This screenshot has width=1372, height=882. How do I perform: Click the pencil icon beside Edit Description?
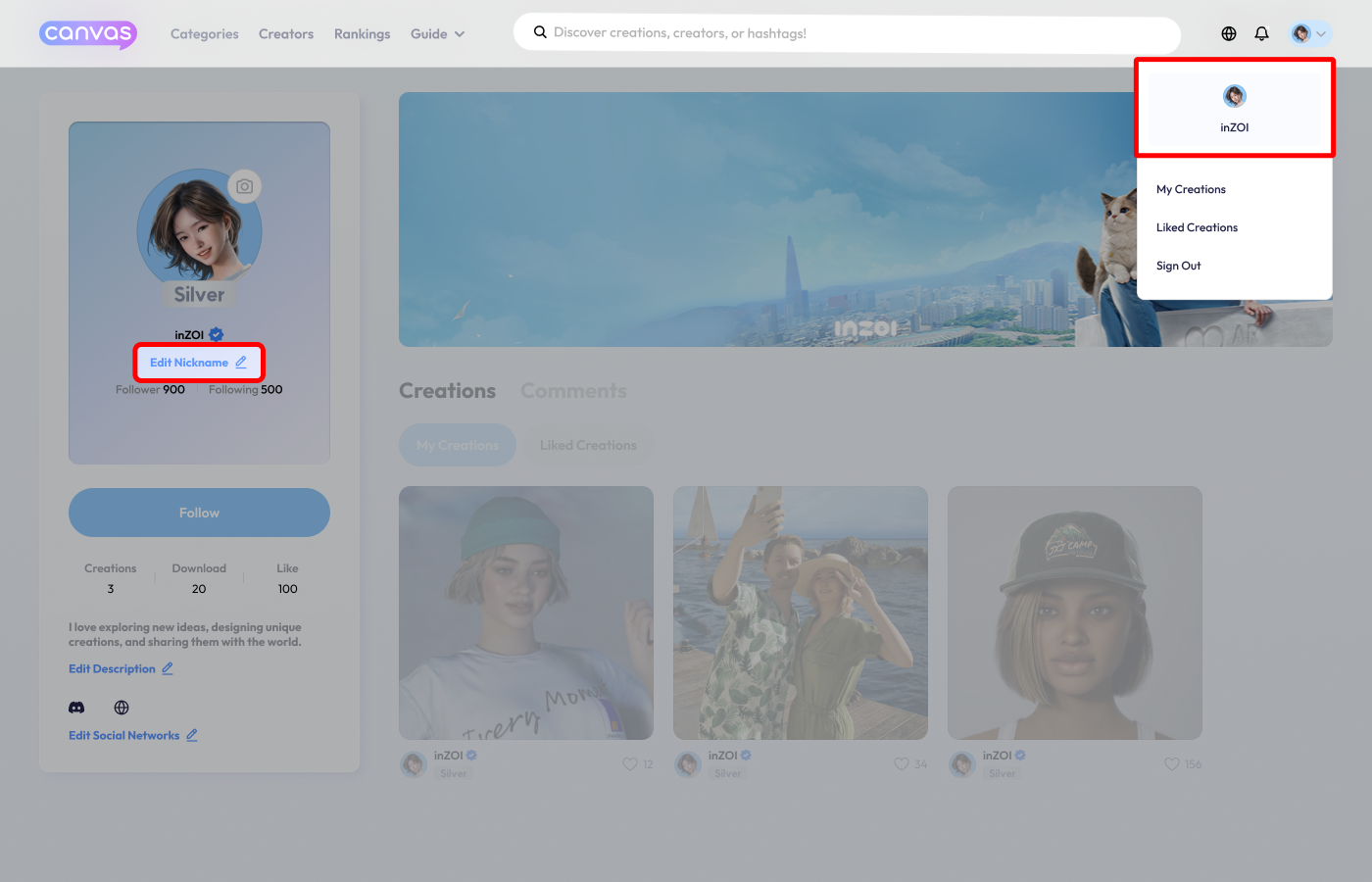[x=168, y=668]
